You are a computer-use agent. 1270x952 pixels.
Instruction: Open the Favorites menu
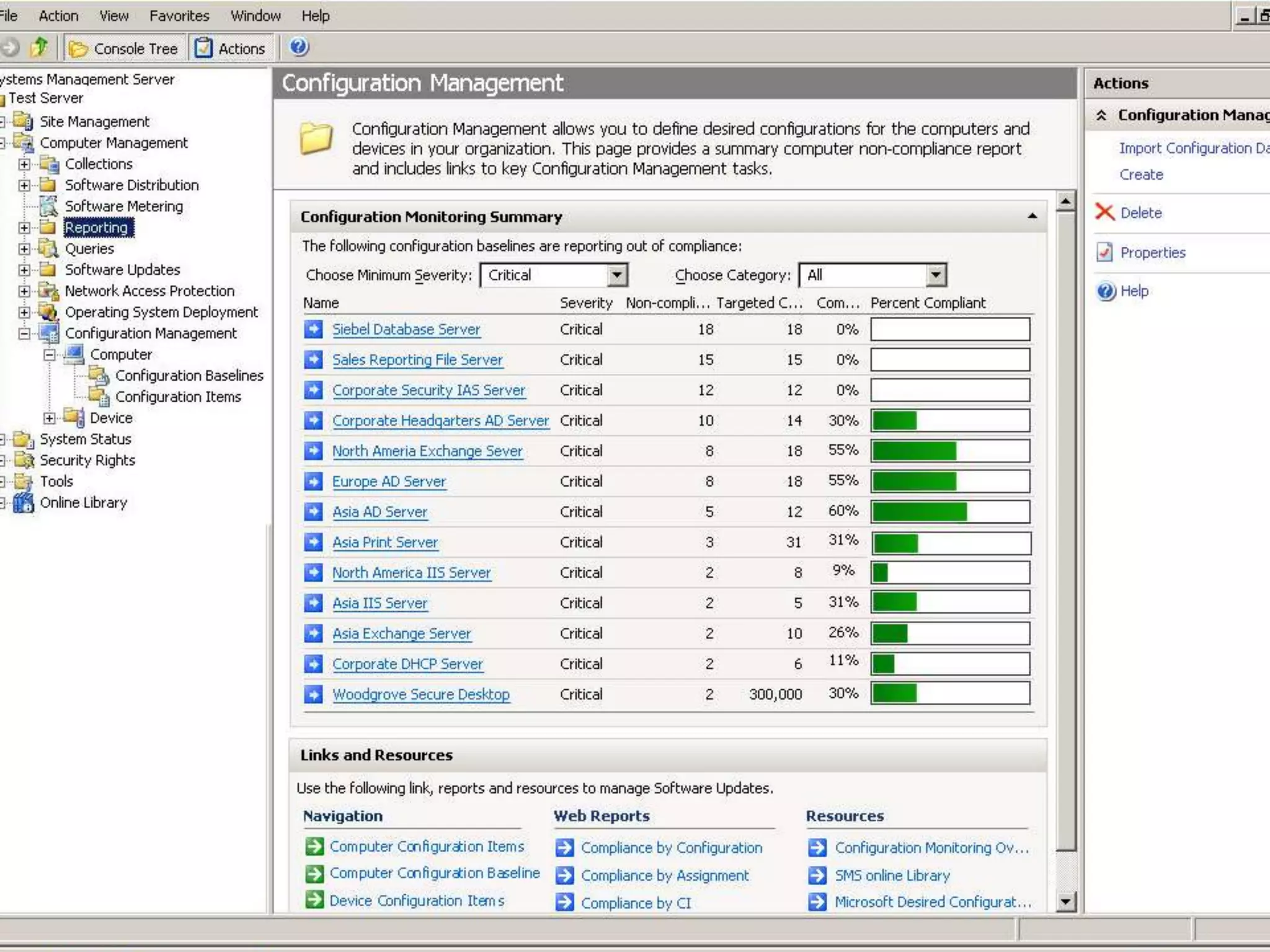(179, 16)
